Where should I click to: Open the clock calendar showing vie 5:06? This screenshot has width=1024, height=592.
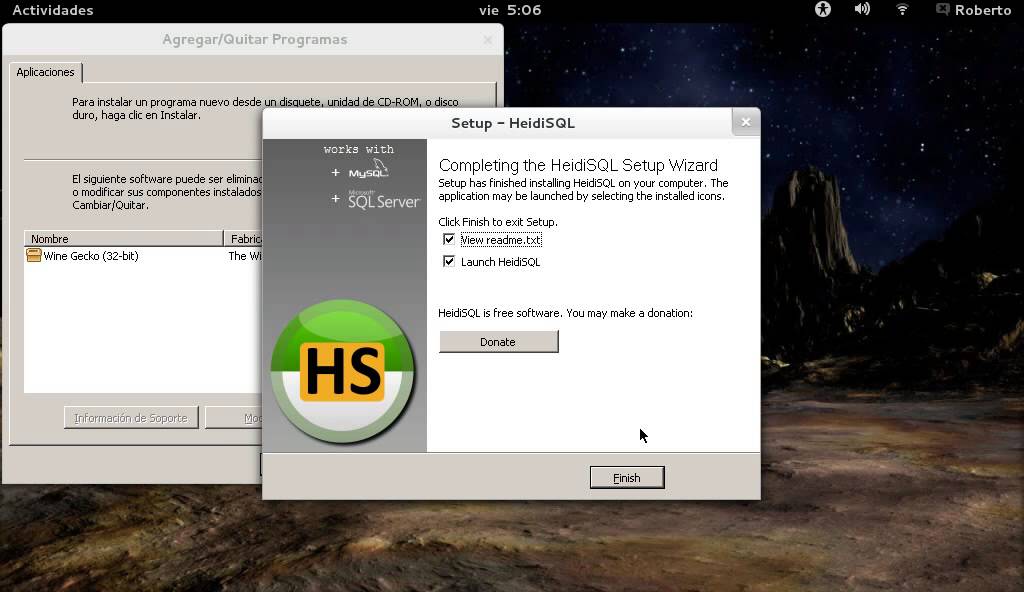[510, 10]
